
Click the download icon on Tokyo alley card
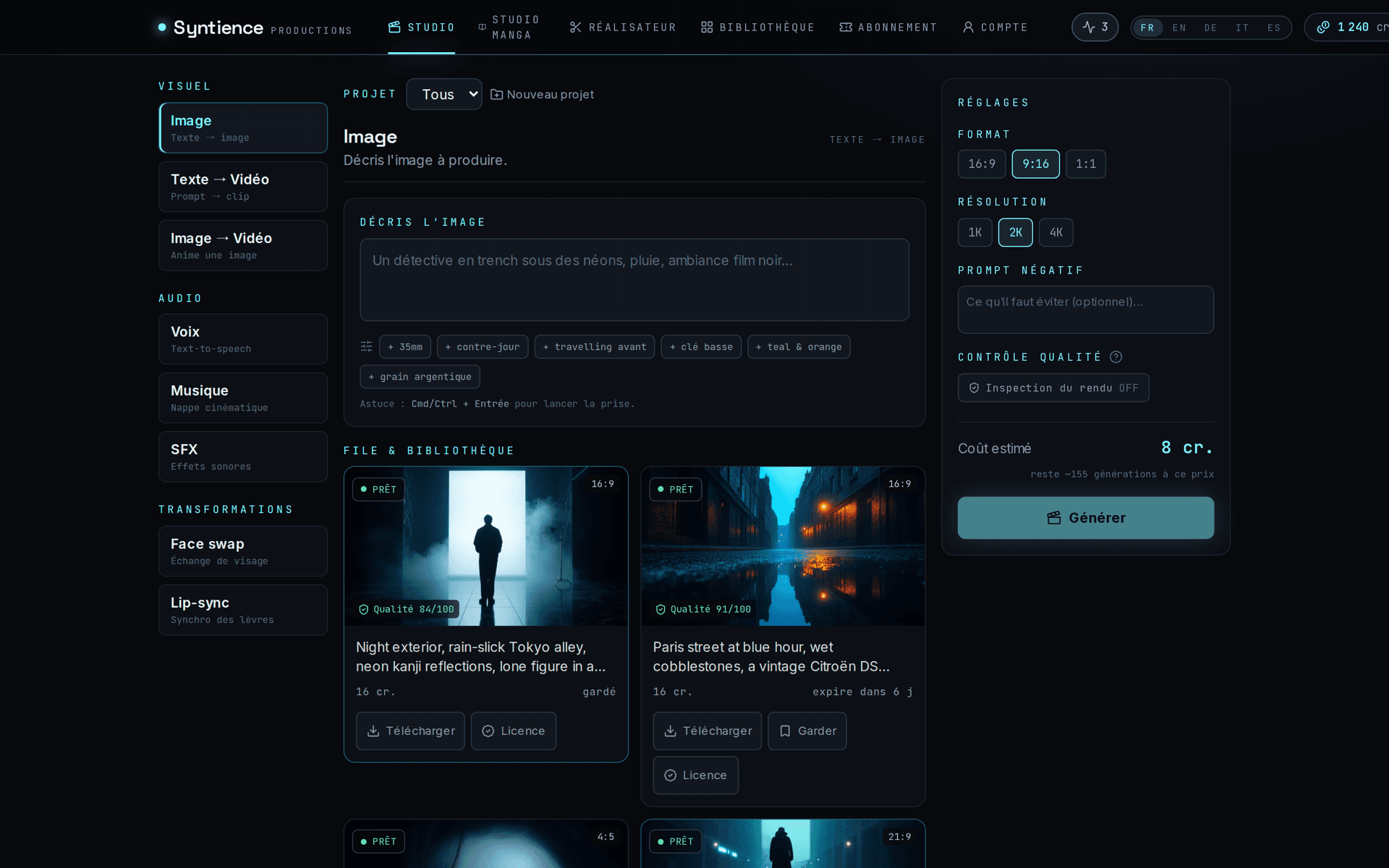pyautogui.click(x=373, y=731)
